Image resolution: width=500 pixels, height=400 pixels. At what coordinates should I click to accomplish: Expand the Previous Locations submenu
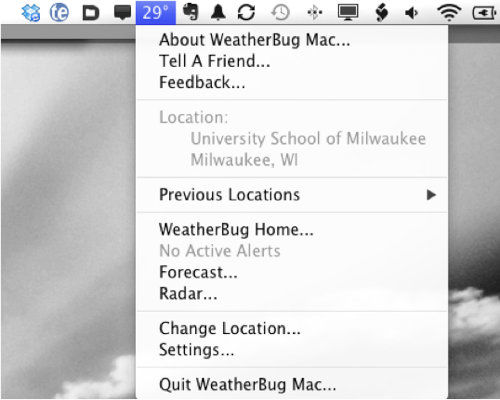click(x=292, y=195)
